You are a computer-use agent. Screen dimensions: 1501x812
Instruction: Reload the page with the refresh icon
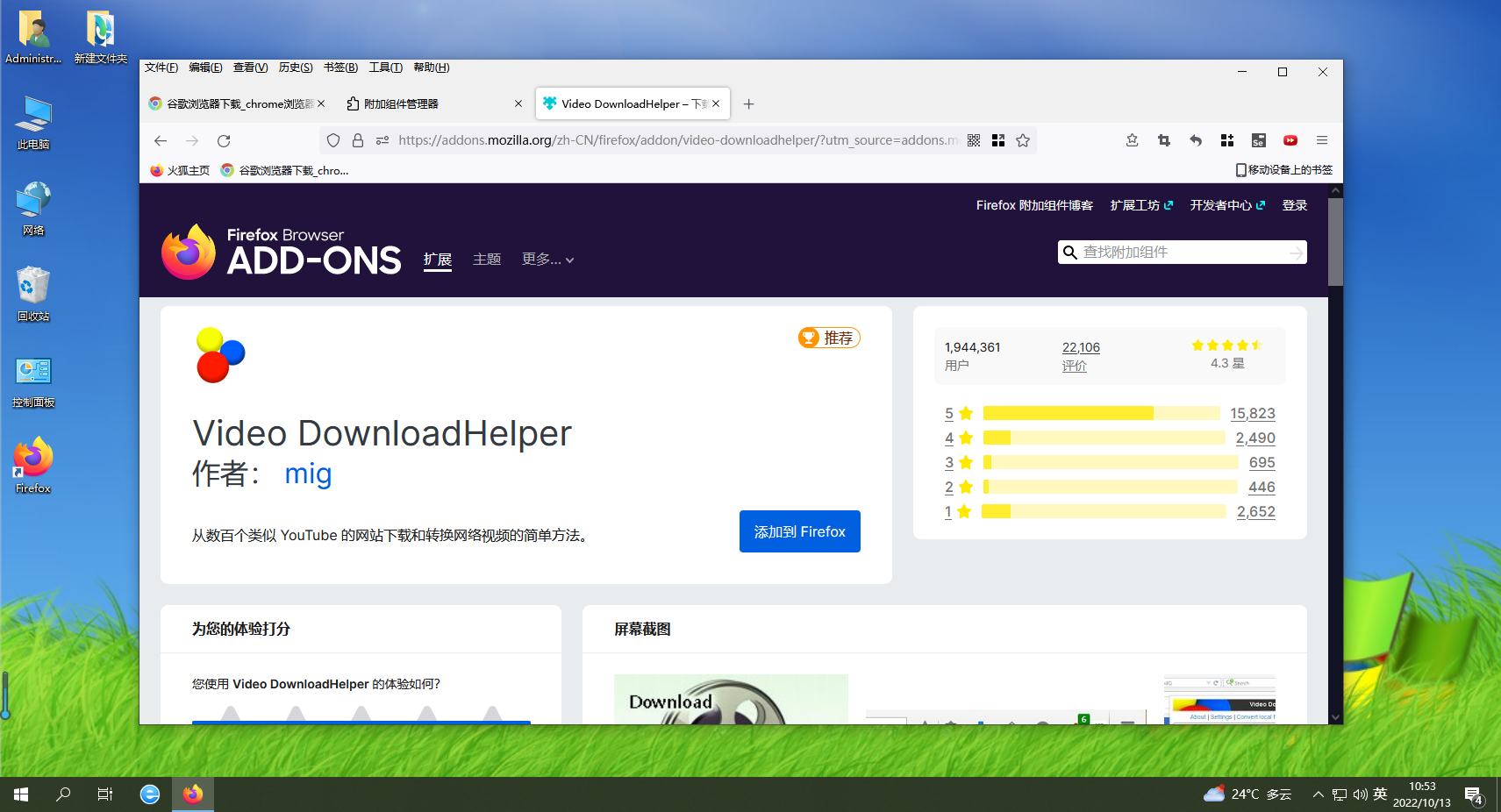[x=224, y=140]
